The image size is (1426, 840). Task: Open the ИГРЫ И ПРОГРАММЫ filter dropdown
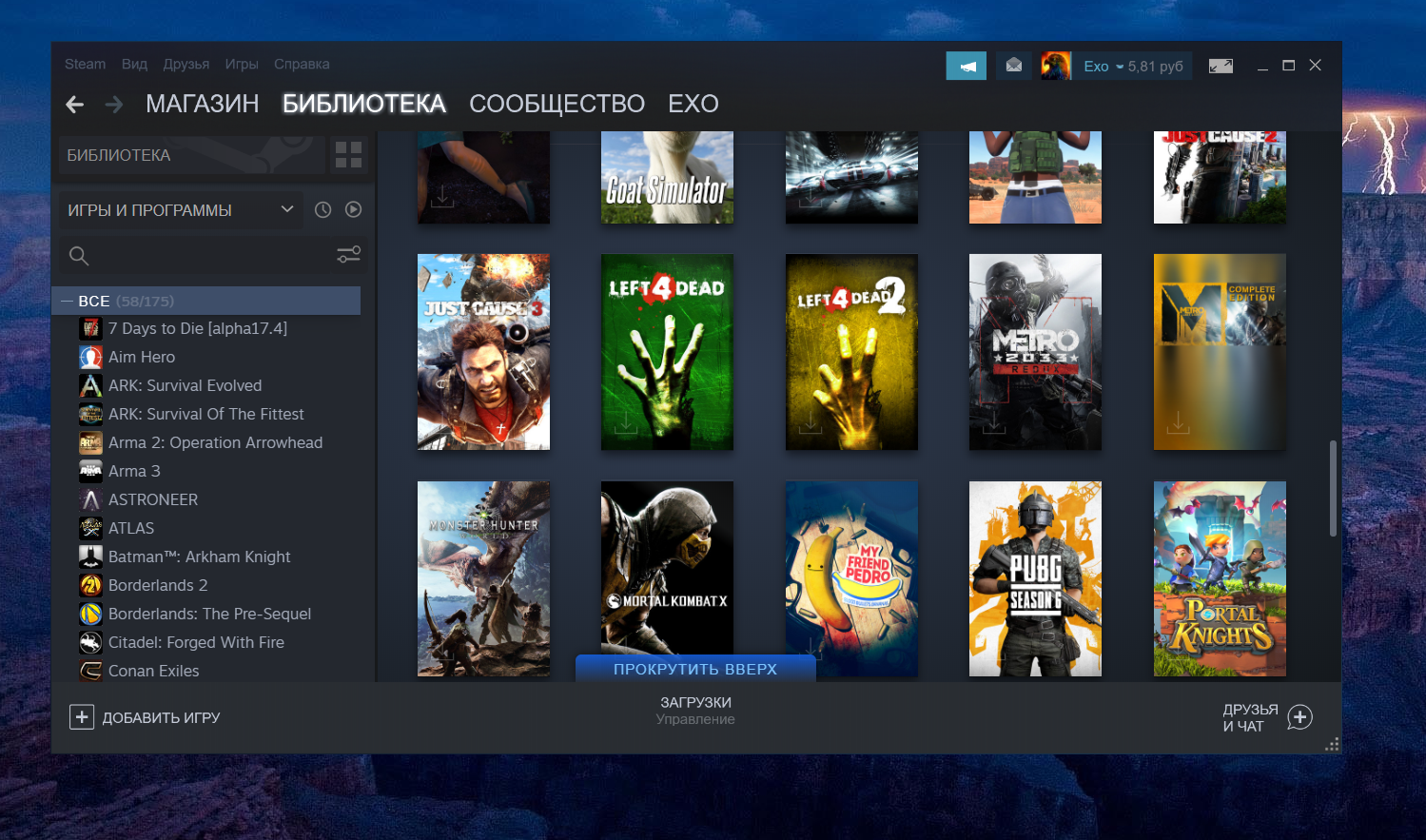(181, 210)
